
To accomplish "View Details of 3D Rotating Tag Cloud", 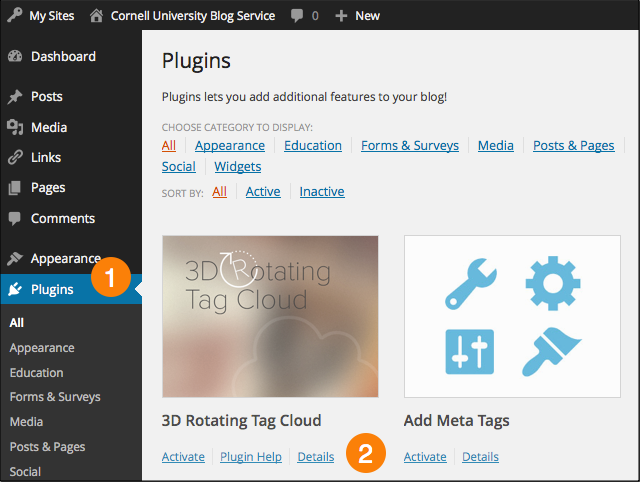I will [x=316, y=457].
